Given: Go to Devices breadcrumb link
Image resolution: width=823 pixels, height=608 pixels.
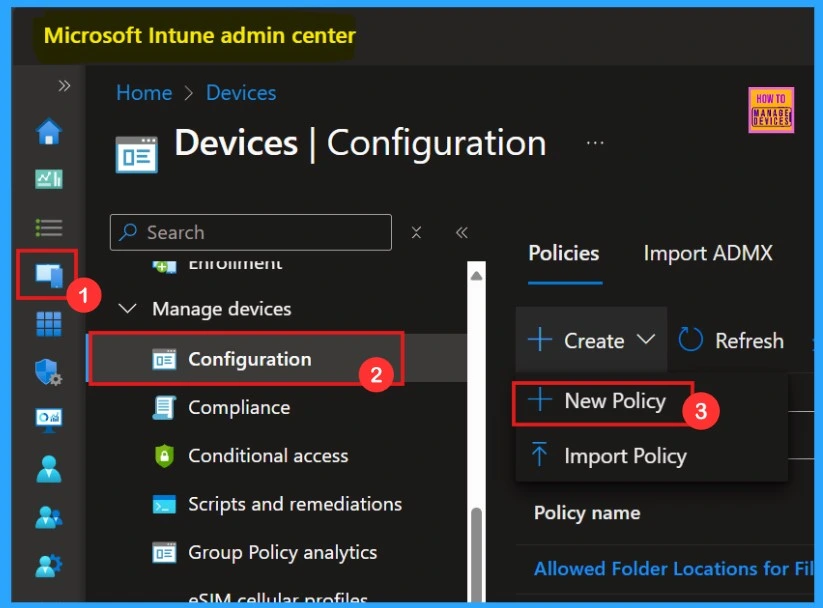Looking at the screenshot, I should click(x=241, y=93).
